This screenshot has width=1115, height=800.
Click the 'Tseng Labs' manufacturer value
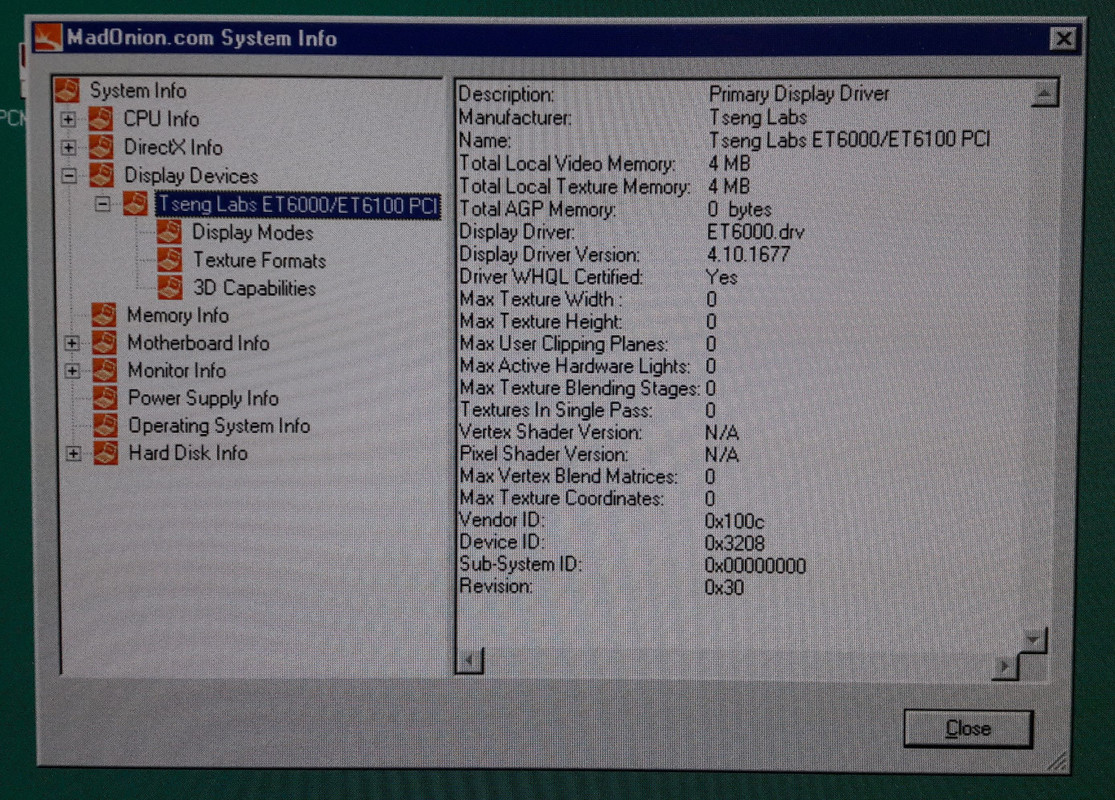coord(758,117)
